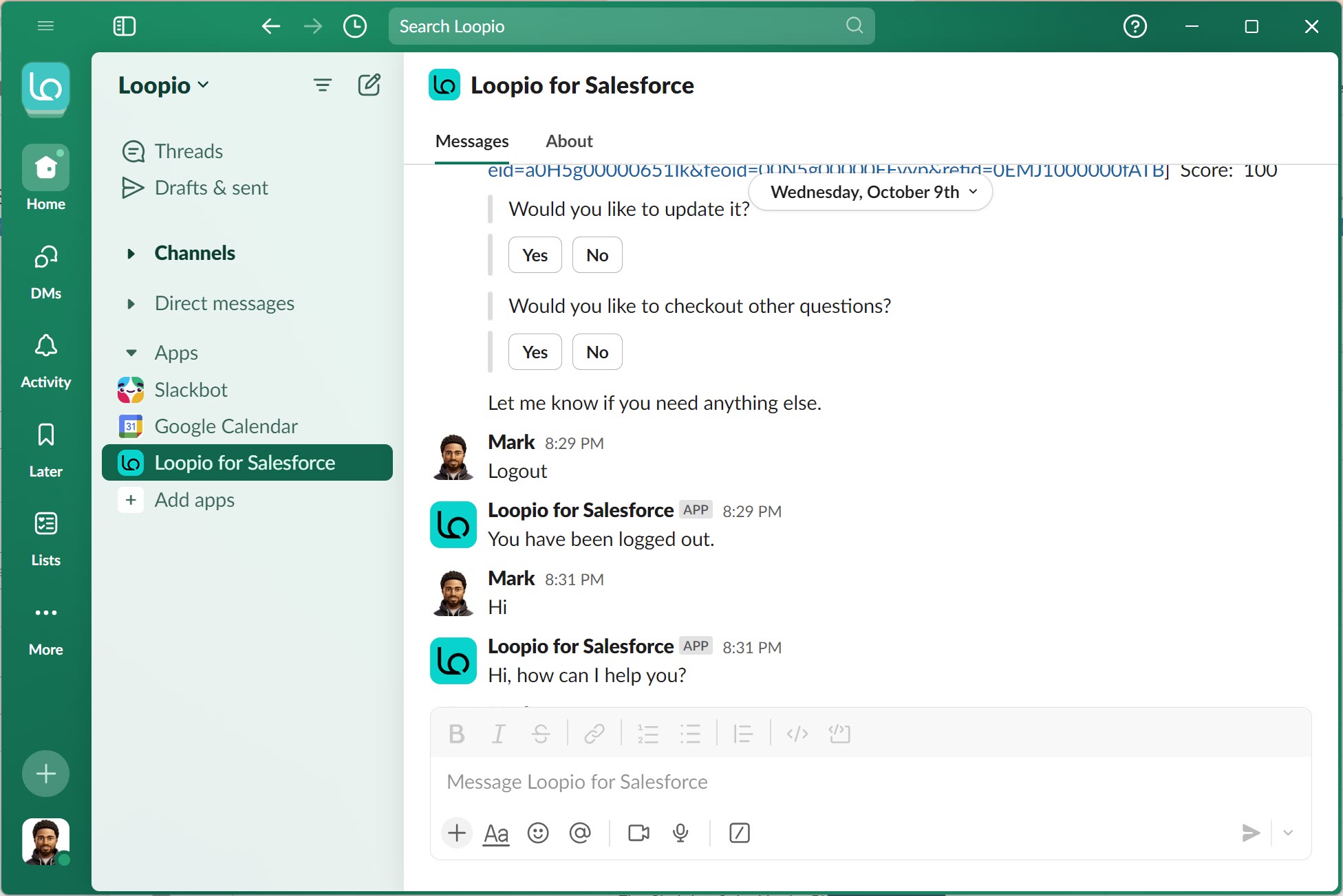Insert an ordered list
This screenshot has height=896, width=1343.
(648, 734)
